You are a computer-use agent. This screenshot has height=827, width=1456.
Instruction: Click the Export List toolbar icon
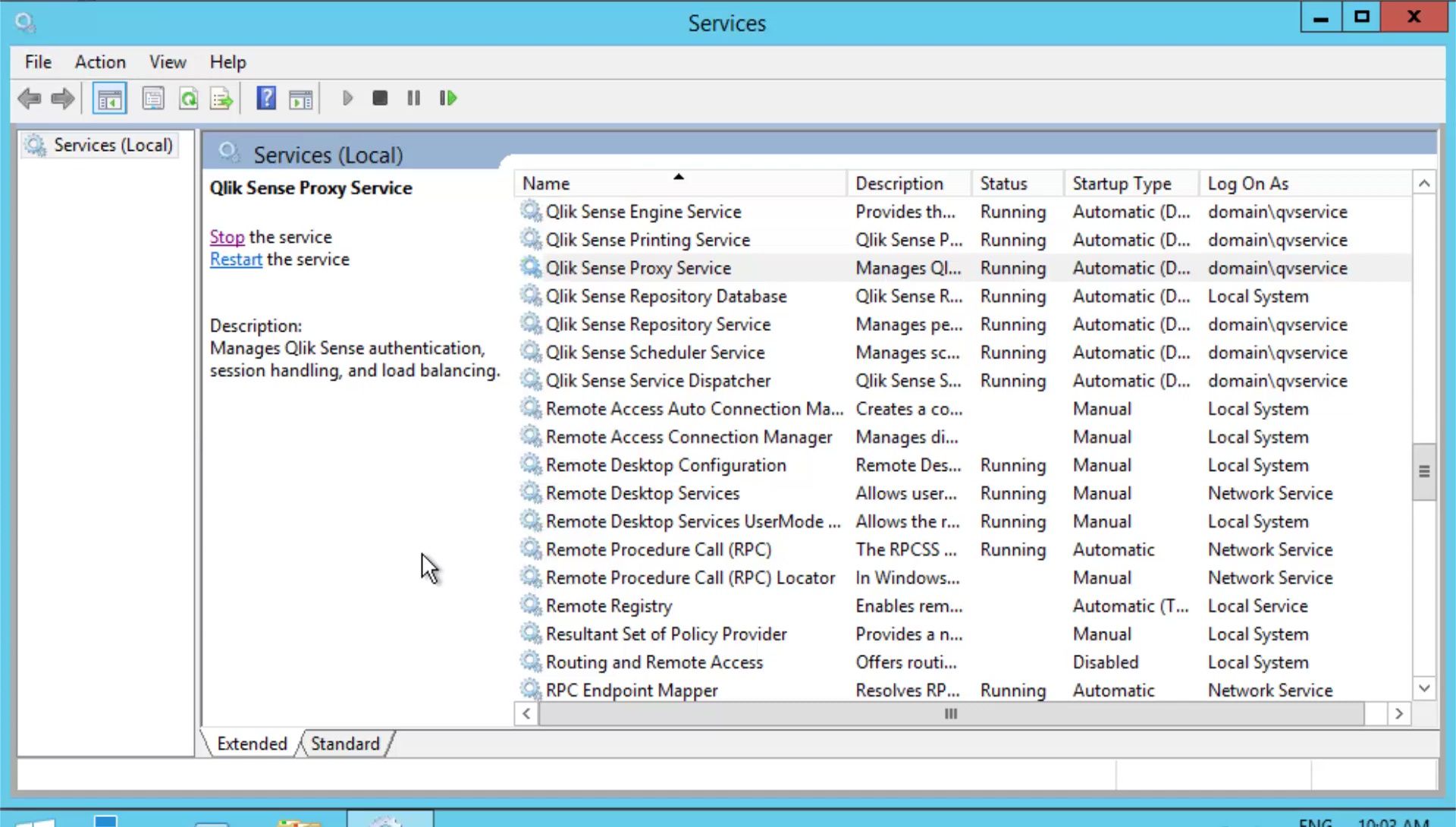tap(221, 99)
